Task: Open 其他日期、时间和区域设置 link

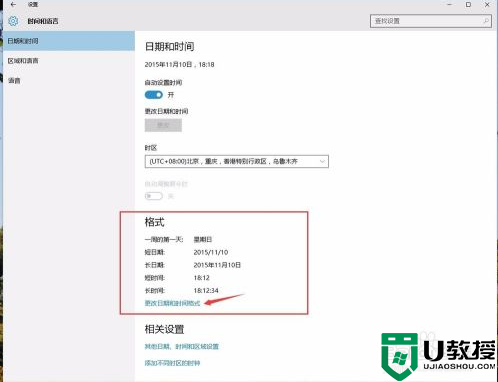Action: pos(182,347)
